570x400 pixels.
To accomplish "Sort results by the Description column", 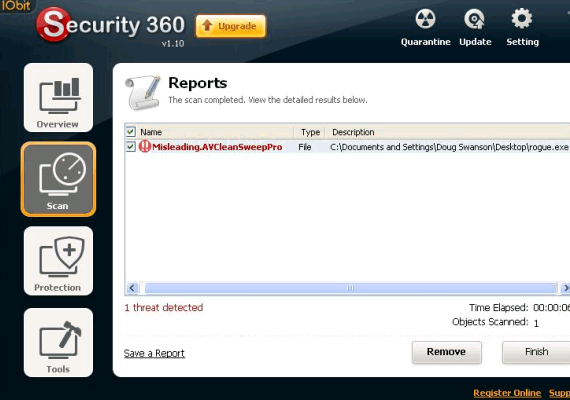I will (x=447, y=132).
